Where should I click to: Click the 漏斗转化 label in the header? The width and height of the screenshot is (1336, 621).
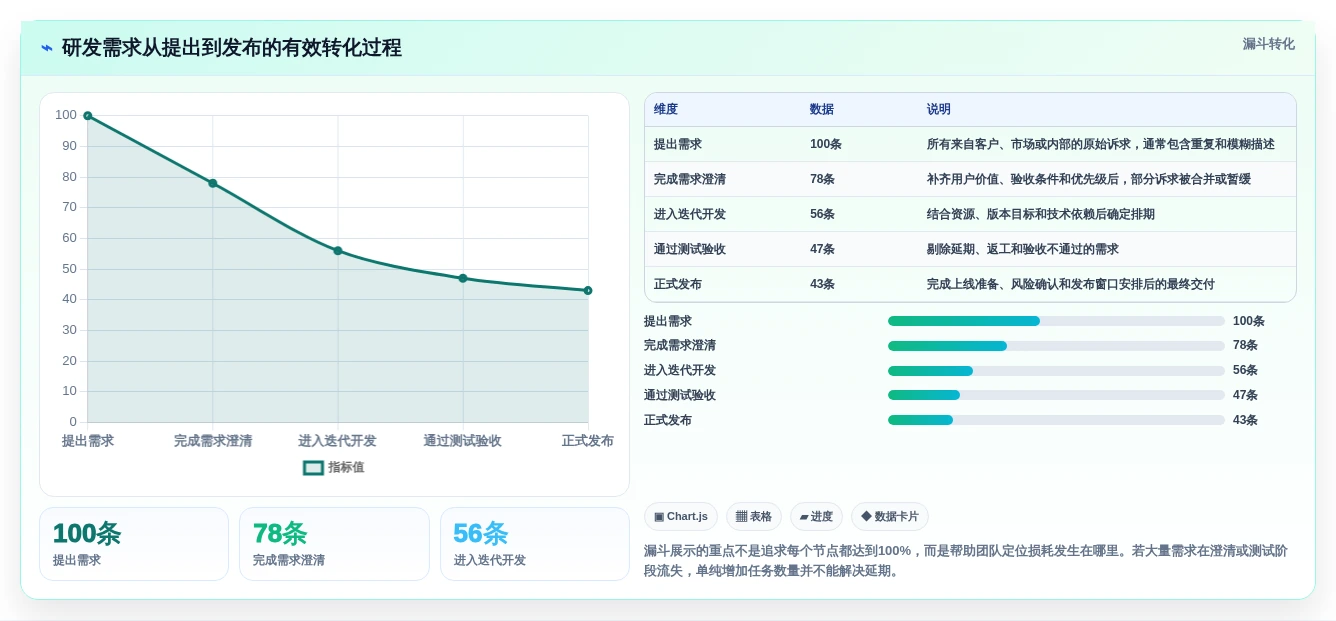point(1268,44)
